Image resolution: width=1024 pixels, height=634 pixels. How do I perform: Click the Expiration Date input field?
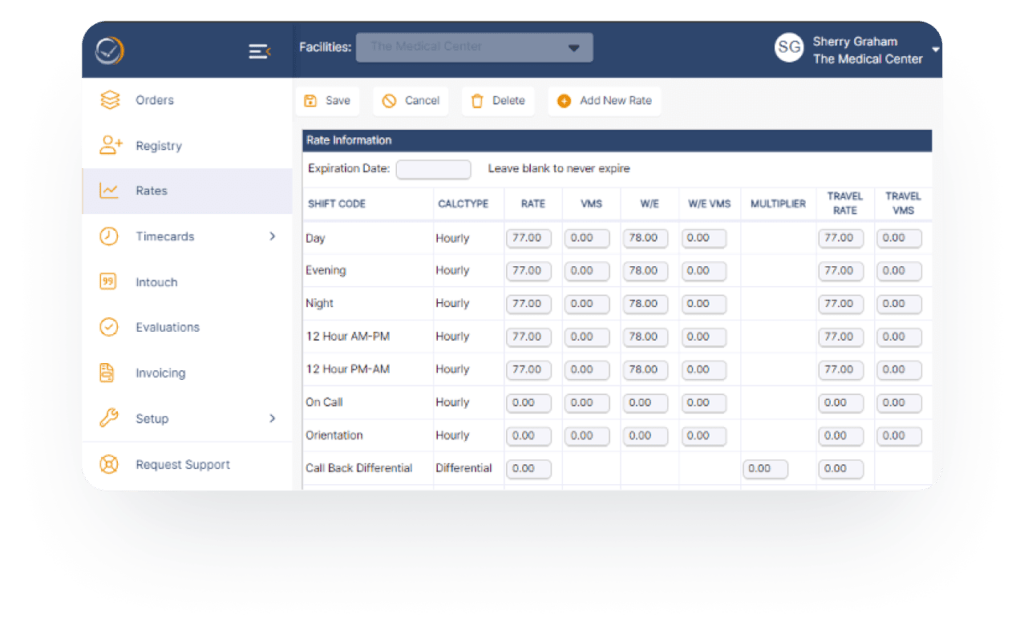pos(433,169)
